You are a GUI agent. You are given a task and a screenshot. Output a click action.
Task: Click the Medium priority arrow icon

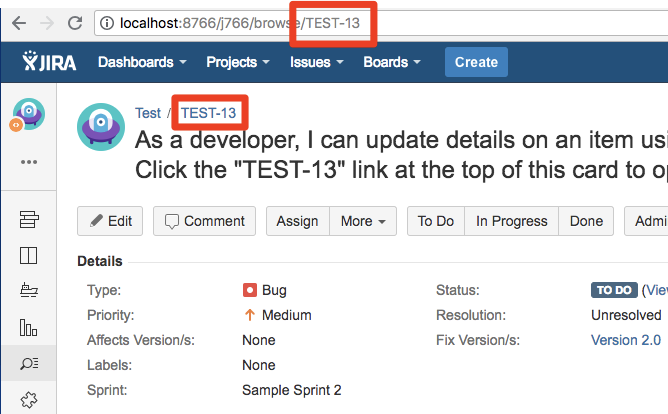[x=250, y=315]
